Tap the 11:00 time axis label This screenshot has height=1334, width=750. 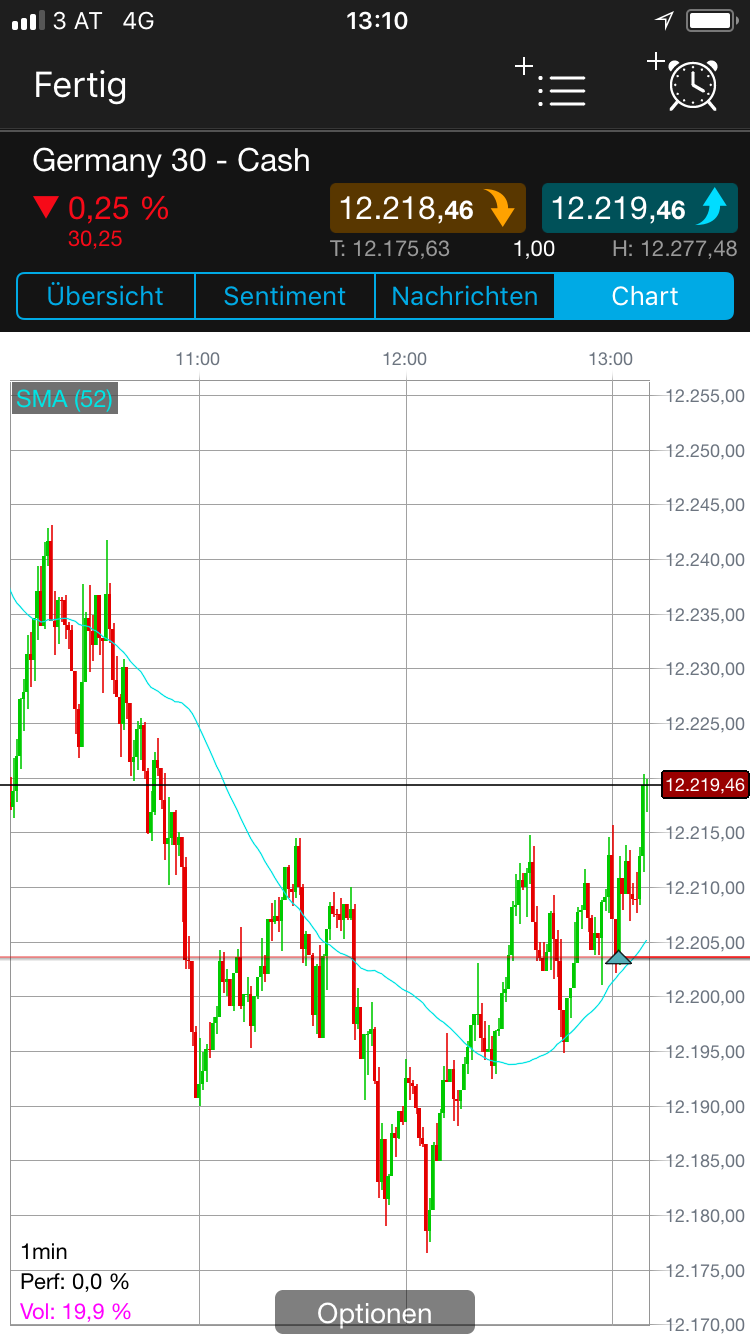coord(198,359)
